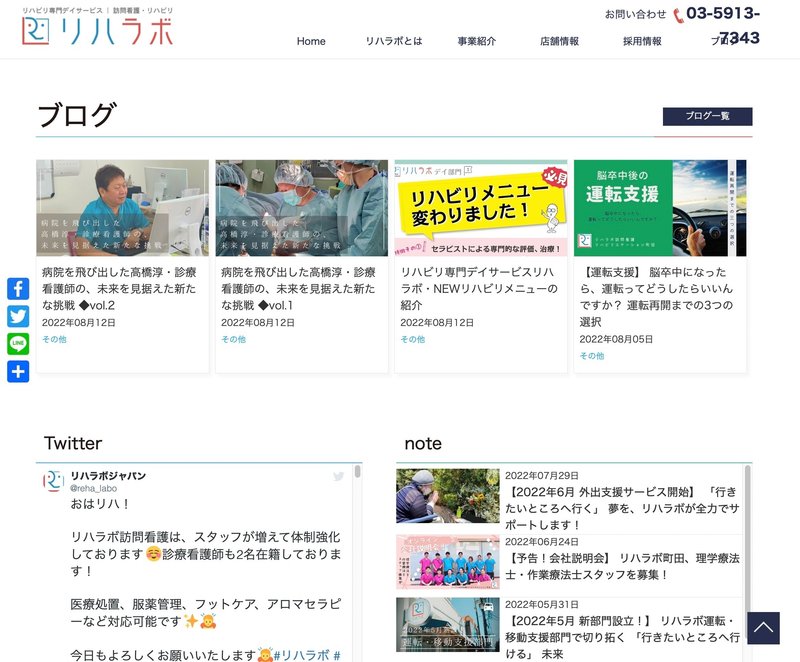Click お問い合わせ label in header
Image resolution: width=800 pixels, height=662 pixels.
pos(635,14)
